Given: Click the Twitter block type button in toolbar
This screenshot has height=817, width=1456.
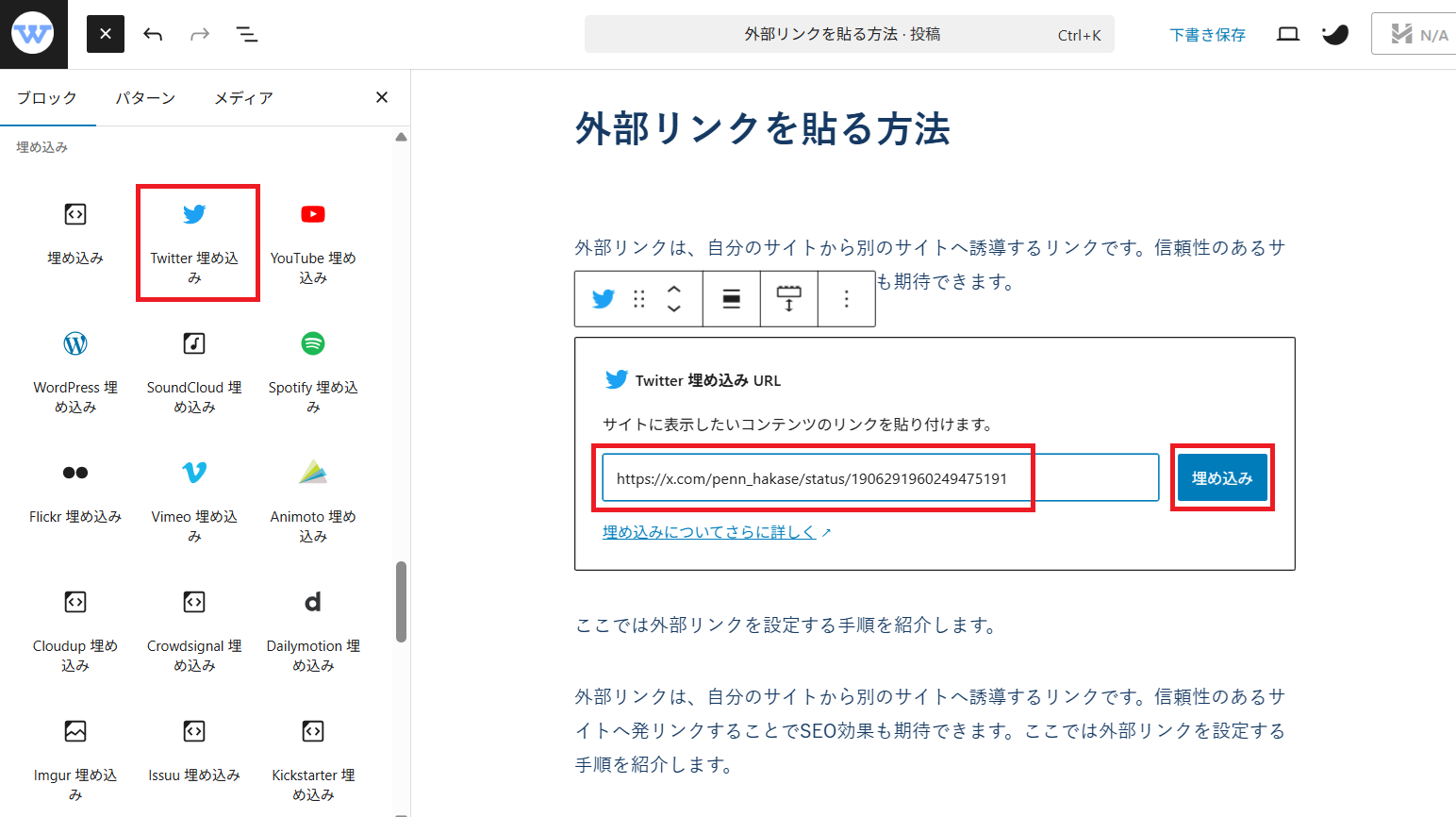Looking at the screenshot, I should click(603, 299).
